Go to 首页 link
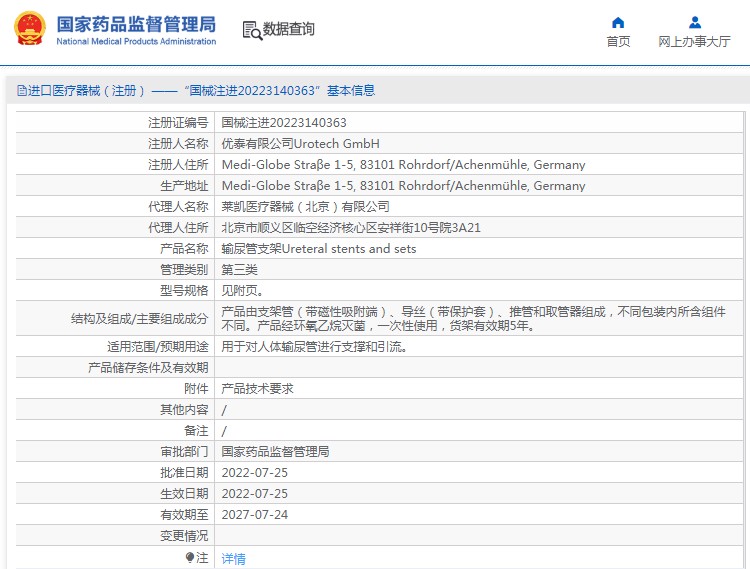 (618, 42)
